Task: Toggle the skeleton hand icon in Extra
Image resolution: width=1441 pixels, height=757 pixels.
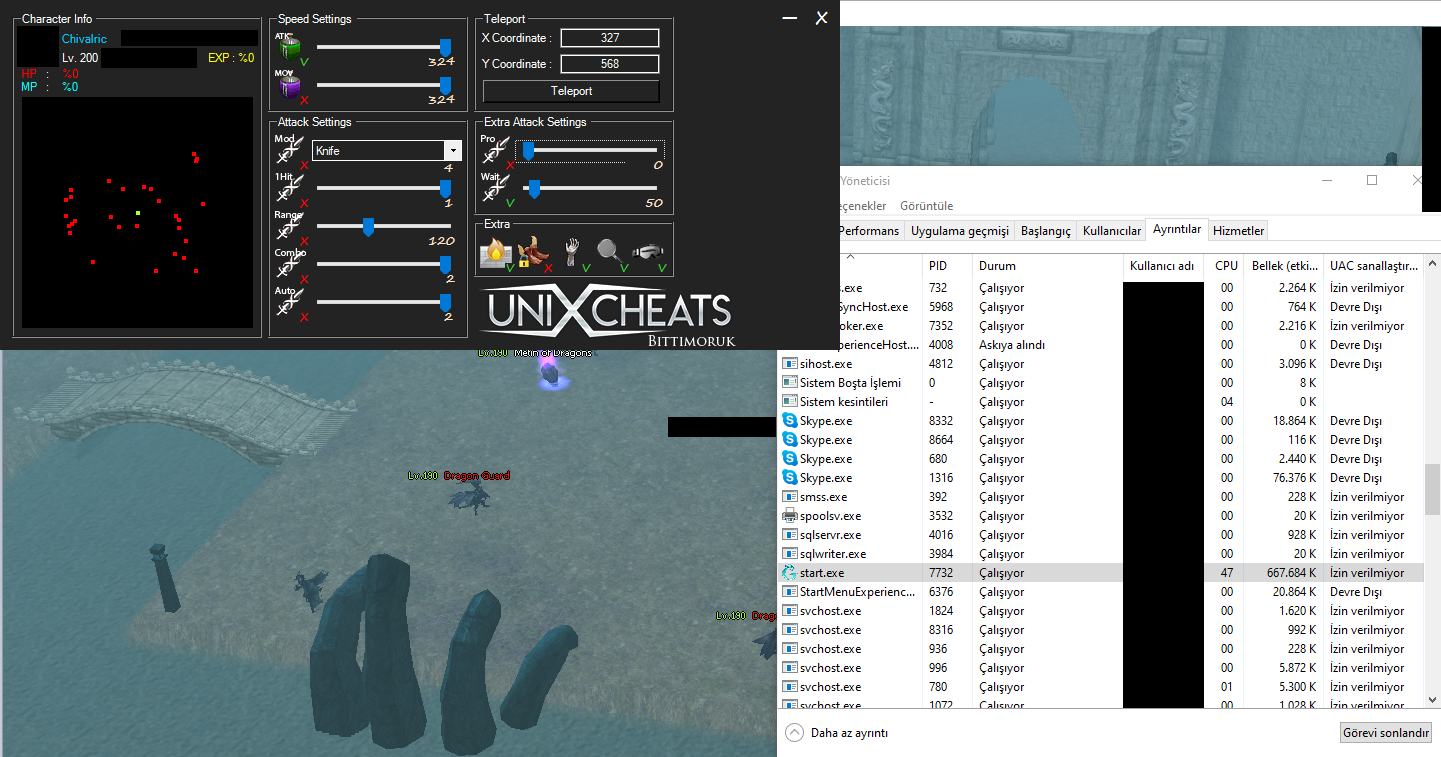Action: pyautogui.click(x=573, y=253)
